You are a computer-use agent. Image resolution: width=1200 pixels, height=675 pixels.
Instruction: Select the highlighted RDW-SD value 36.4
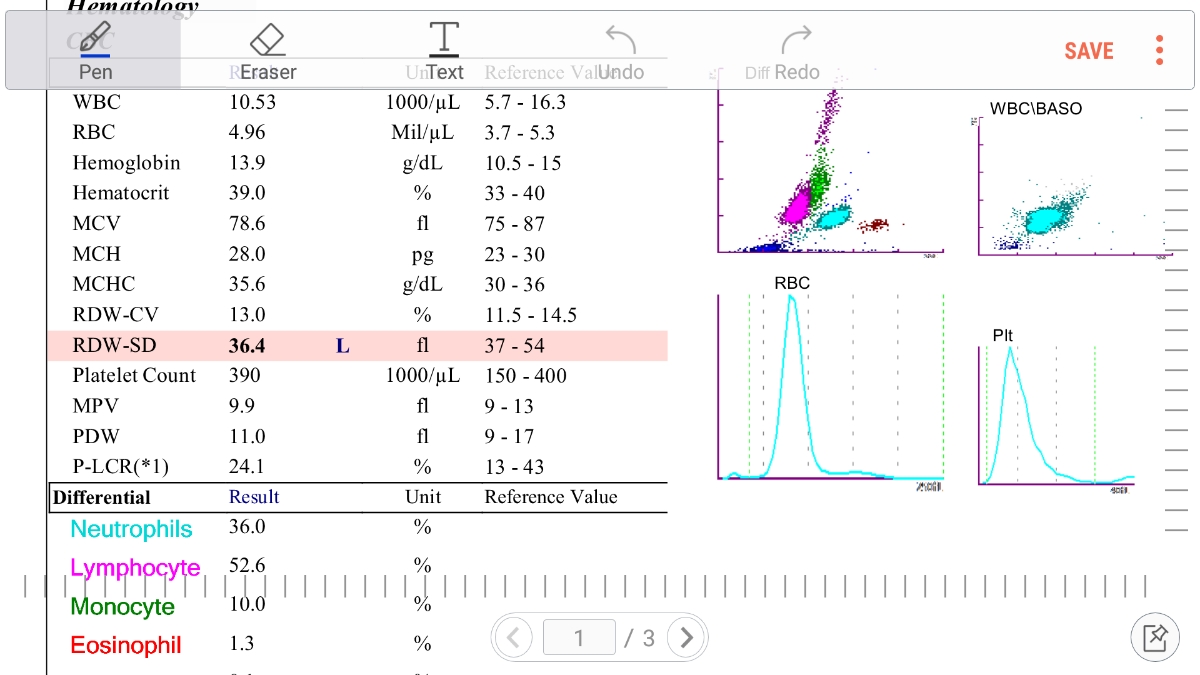(248, 346)
